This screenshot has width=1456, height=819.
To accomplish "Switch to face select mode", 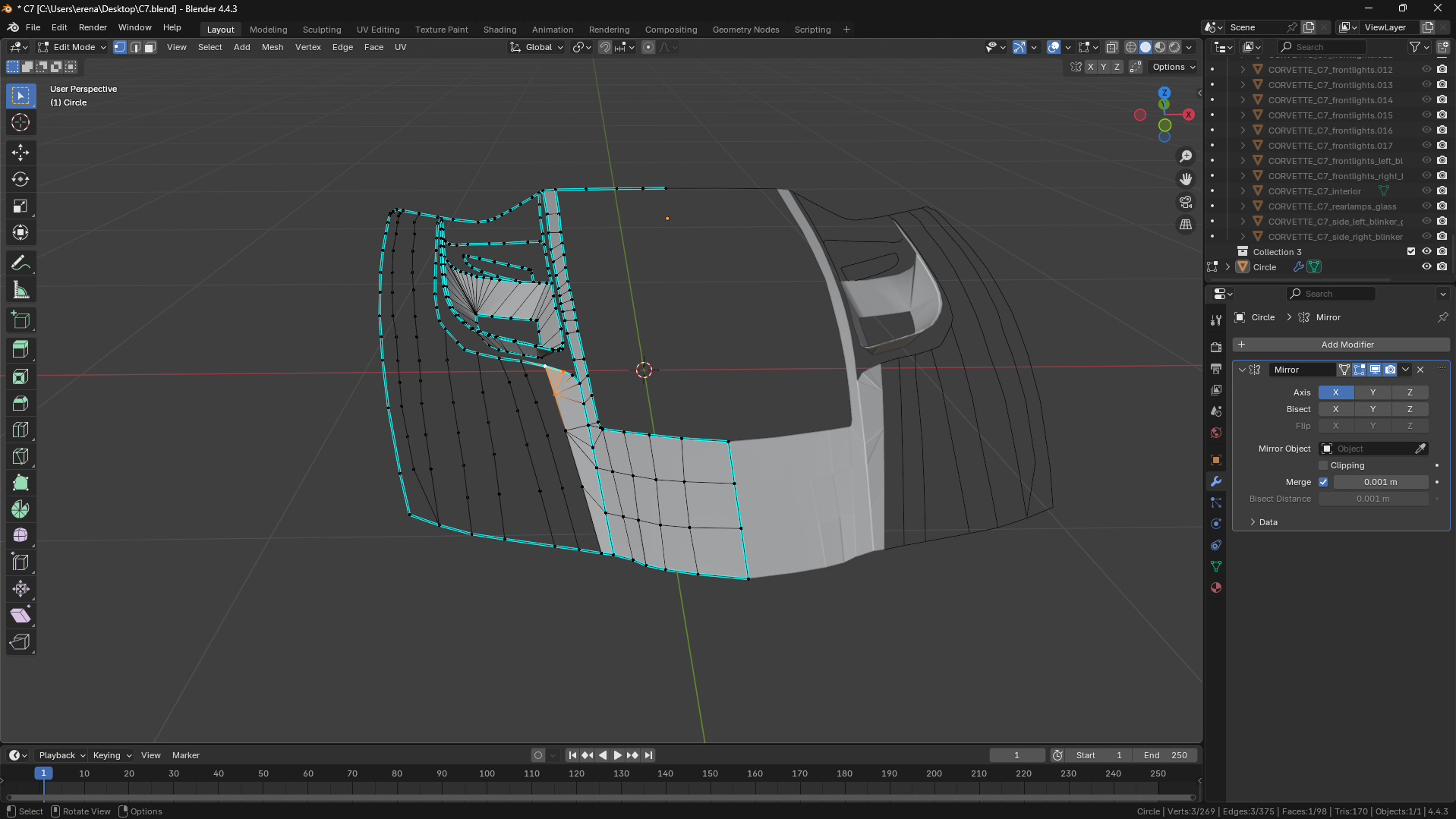I will pyautogui.click(x=150, y=47).
